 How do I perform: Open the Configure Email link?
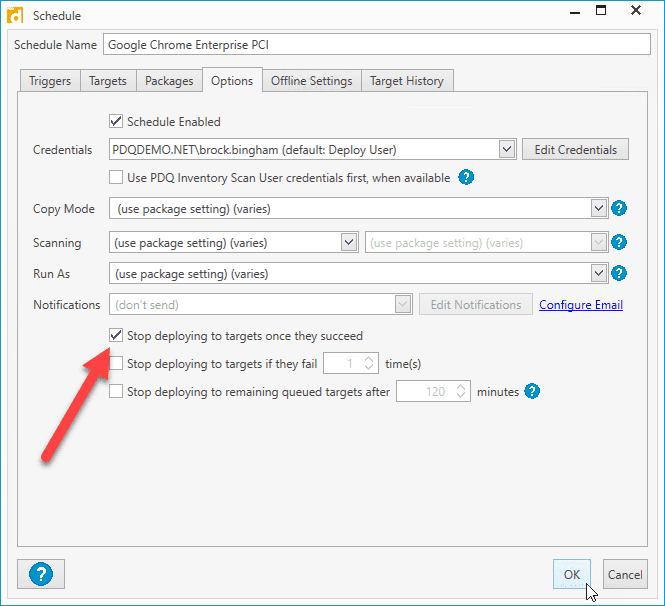(581, 304)
